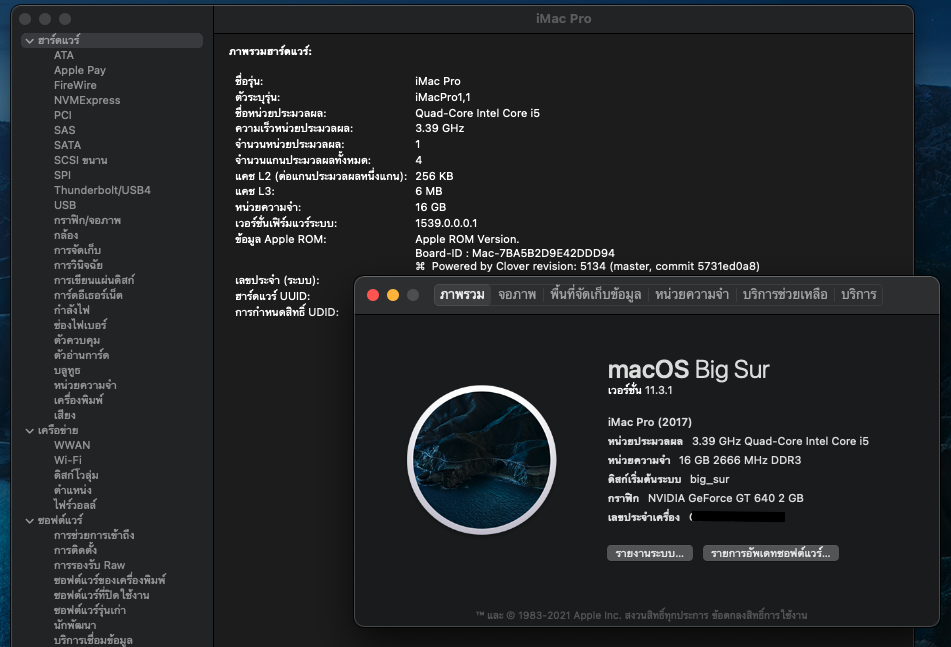Collapse the เครือข่าย section chevron

[x=29, y=431]
